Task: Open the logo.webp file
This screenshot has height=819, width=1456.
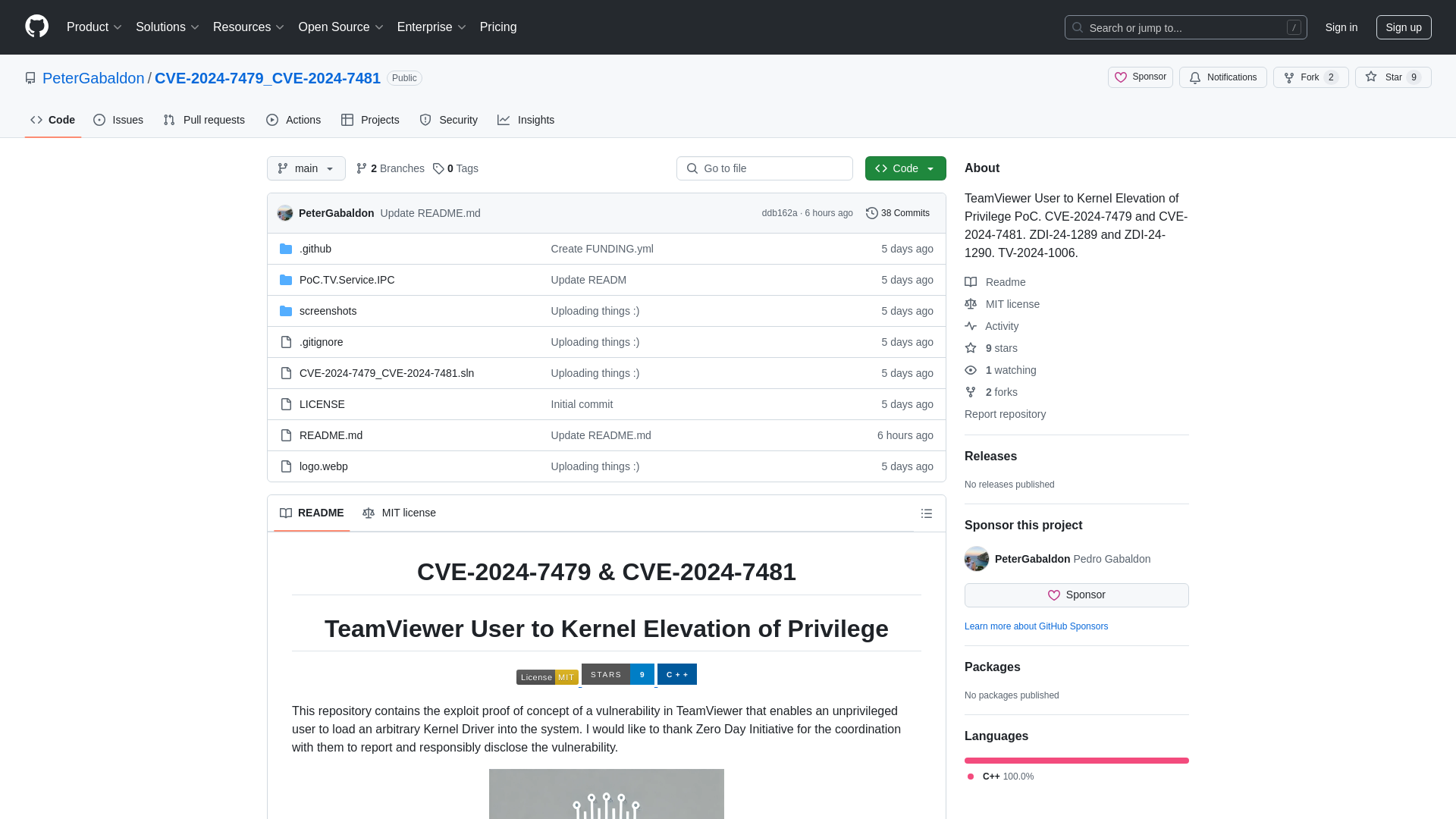Action: coord(323,466)
